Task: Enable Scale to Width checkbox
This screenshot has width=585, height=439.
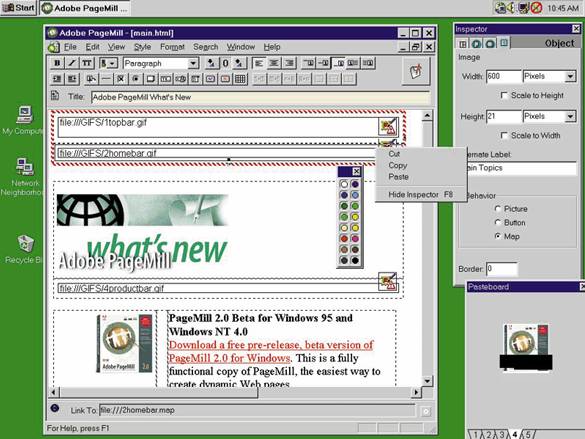Action: [x=504, y=135]
